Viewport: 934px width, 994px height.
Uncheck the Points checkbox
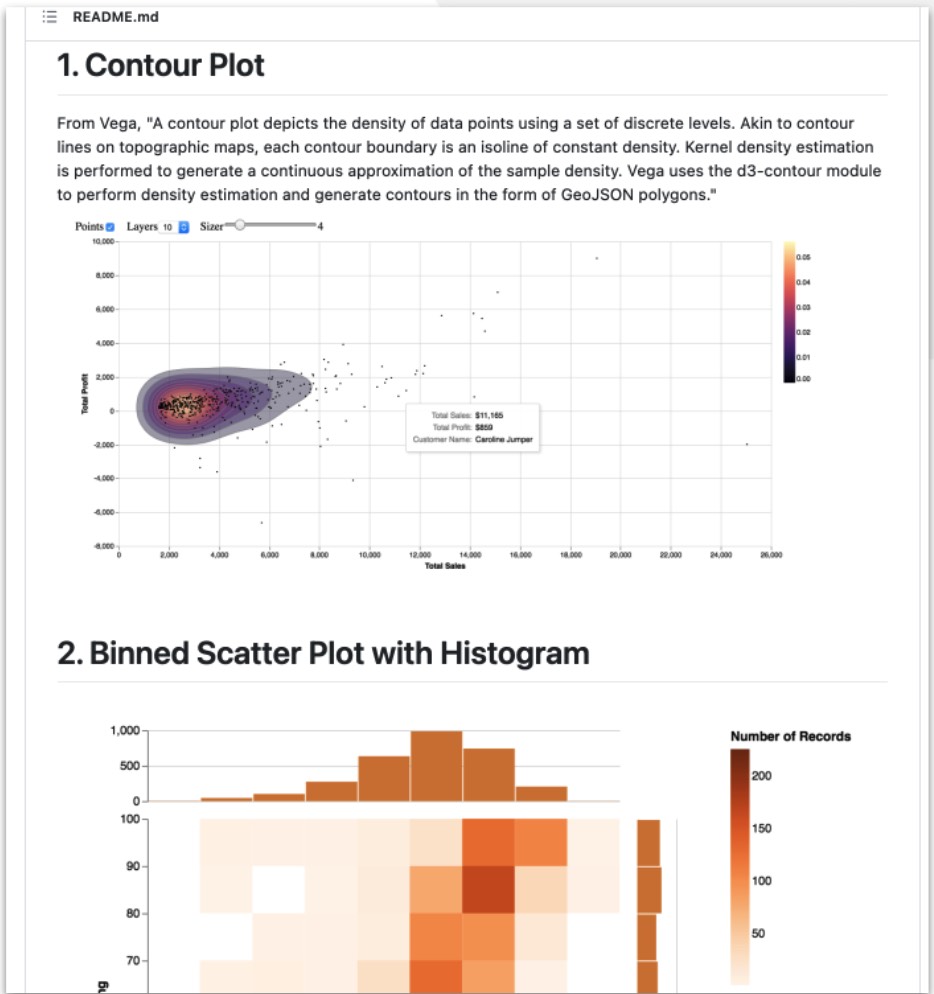click(x=110, y=227)
